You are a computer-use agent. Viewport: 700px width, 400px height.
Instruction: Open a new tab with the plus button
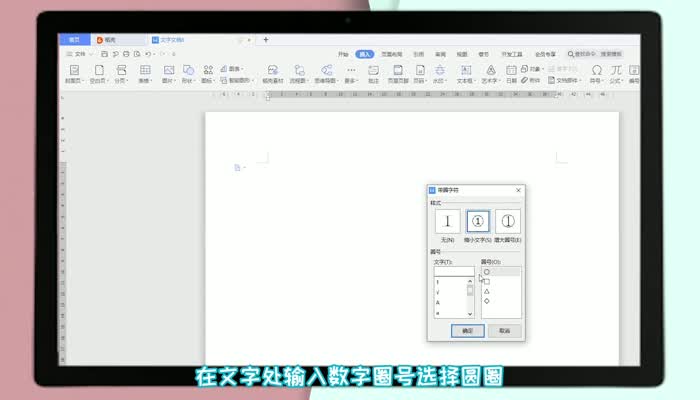(x=266, y=40)
